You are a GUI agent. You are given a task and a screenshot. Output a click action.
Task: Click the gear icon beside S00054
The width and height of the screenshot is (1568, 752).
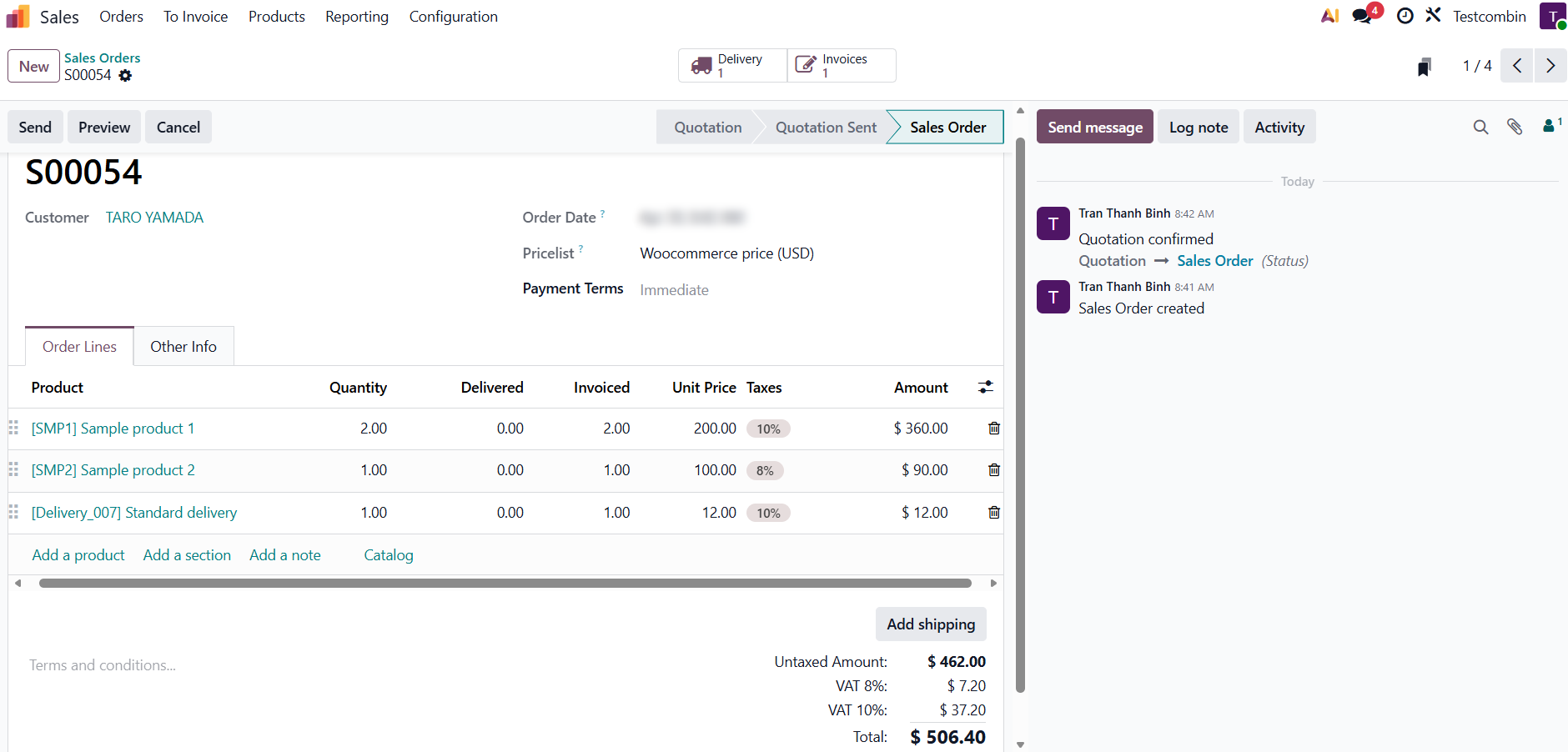125,76
